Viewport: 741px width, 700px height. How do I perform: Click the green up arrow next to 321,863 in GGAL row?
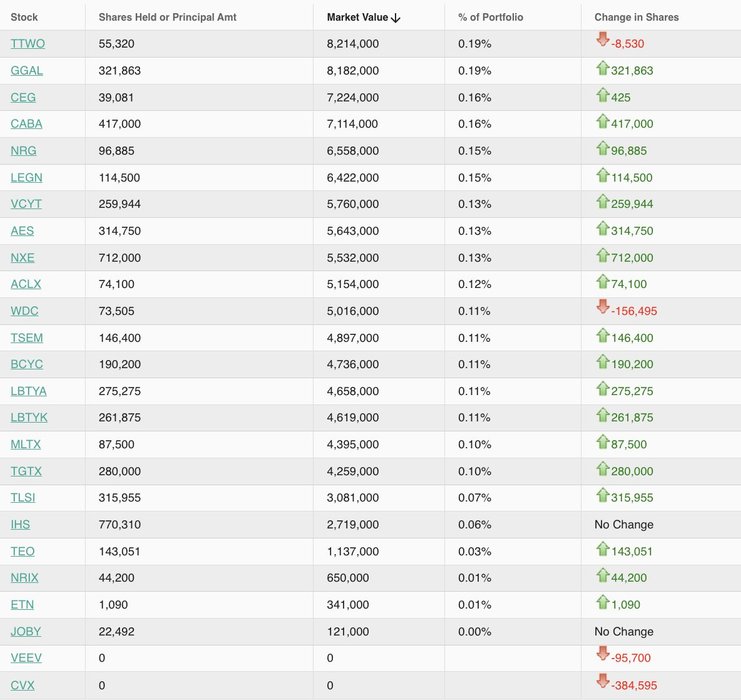point(603,68)
